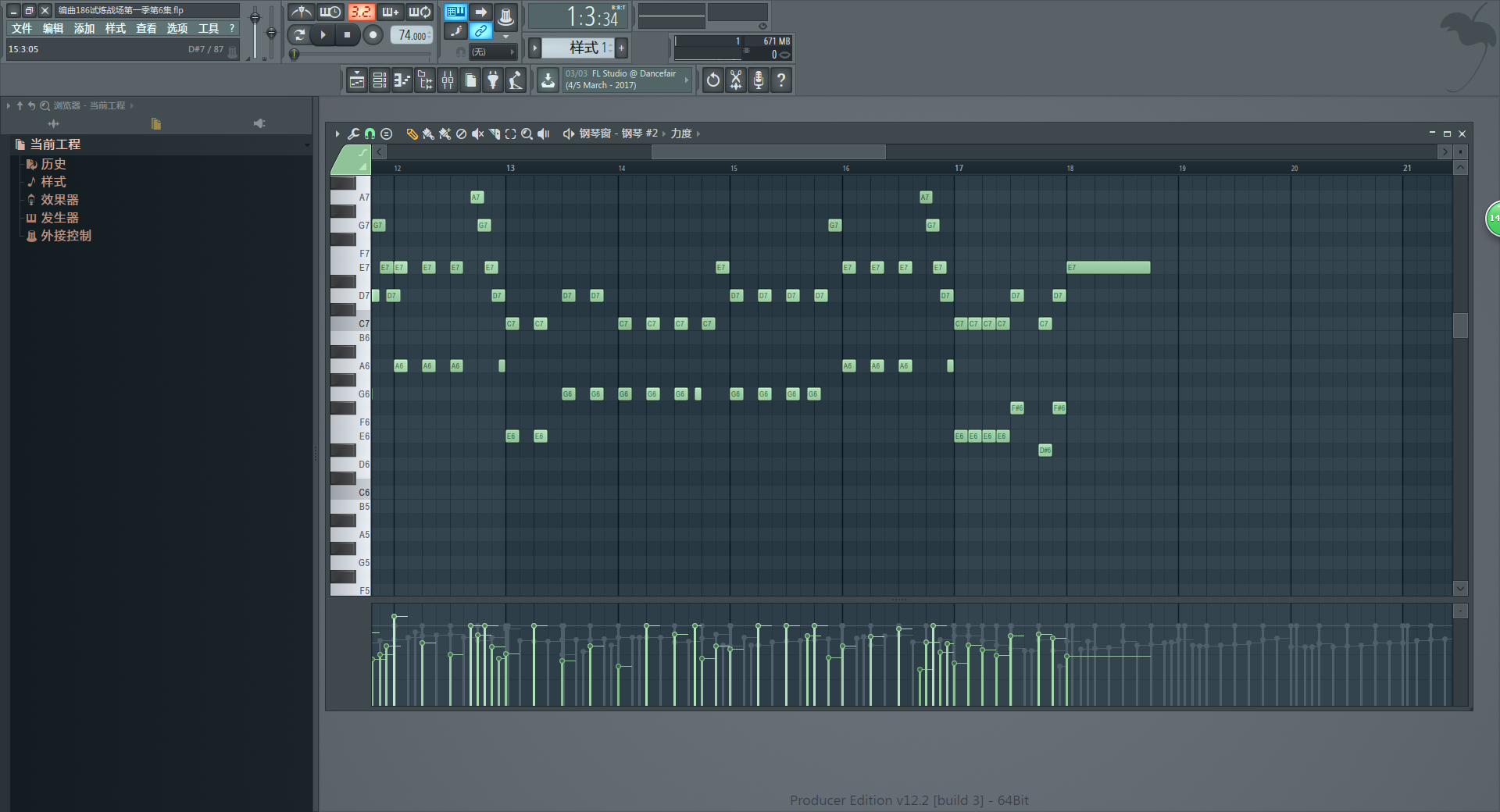Open the audio editor scissors icon
This screenshot has width=1500, height=812.
coord(736,80)
